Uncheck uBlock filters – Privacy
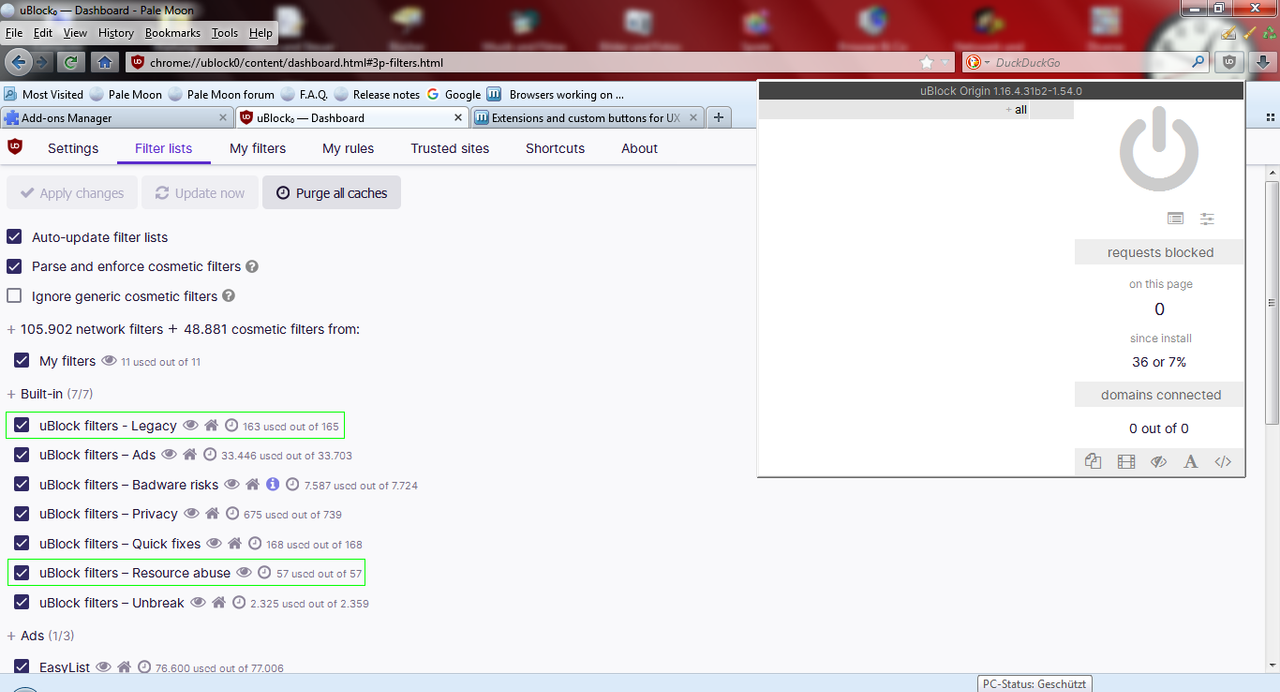Screen dimensions: 1280x692 coord(22,514)
